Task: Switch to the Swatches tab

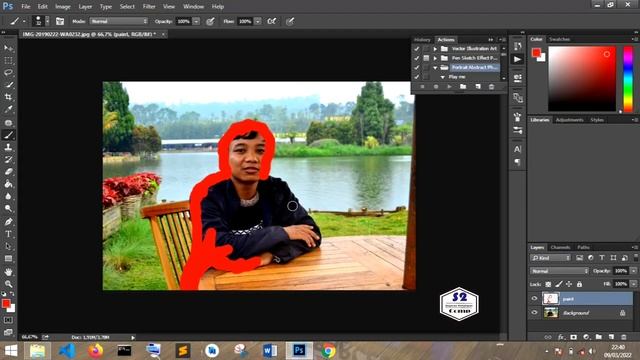Action: (x=559, y=39)
